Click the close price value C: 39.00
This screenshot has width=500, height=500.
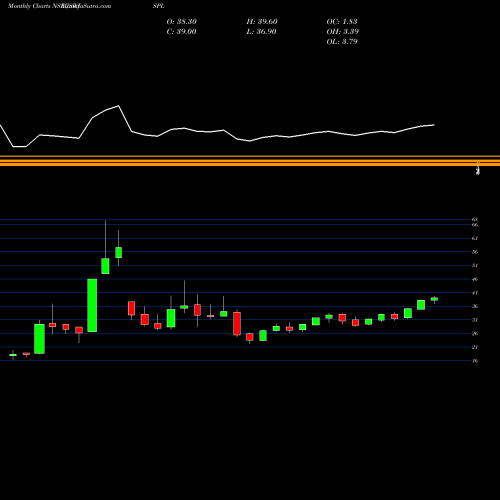tap(181, 32)
